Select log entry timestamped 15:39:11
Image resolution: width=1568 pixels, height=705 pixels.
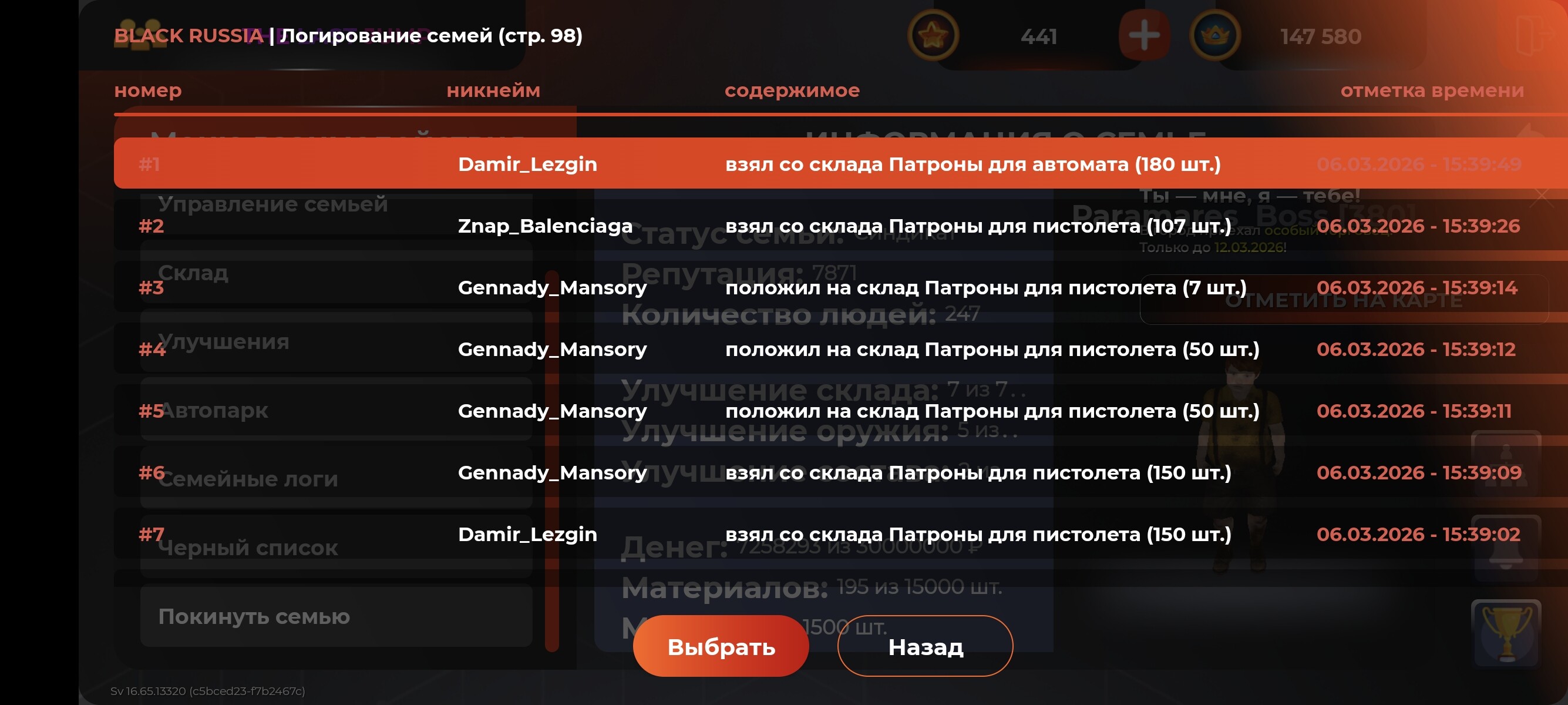pyautogui.click(x=840, y=410)
